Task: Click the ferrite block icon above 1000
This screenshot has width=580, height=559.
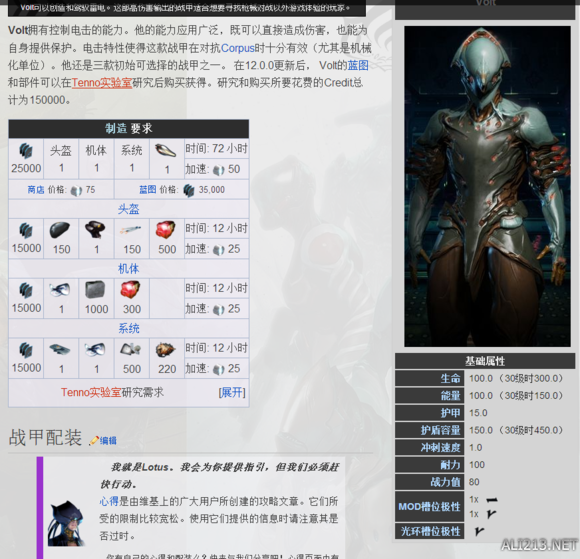Action: coord(95,290)
